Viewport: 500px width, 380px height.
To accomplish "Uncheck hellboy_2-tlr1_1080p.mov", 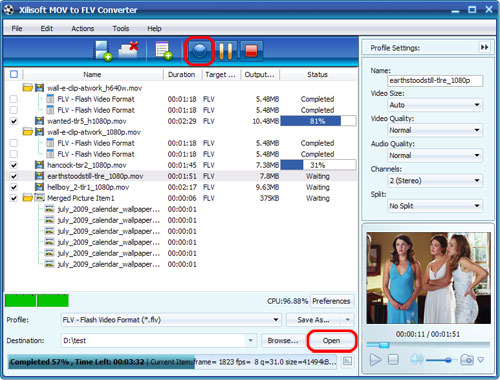I will [14, 187].
